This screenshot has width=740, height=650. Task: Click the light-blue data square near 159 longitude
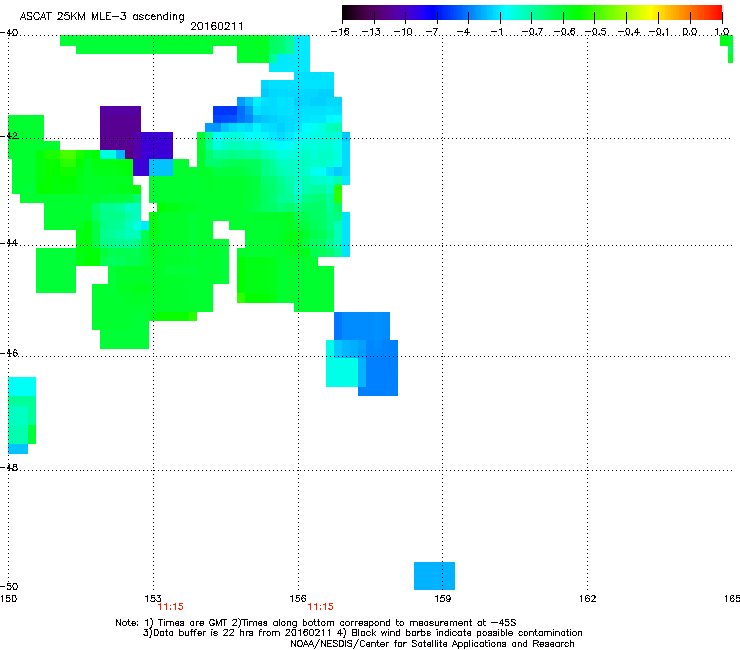coord(434,576)
